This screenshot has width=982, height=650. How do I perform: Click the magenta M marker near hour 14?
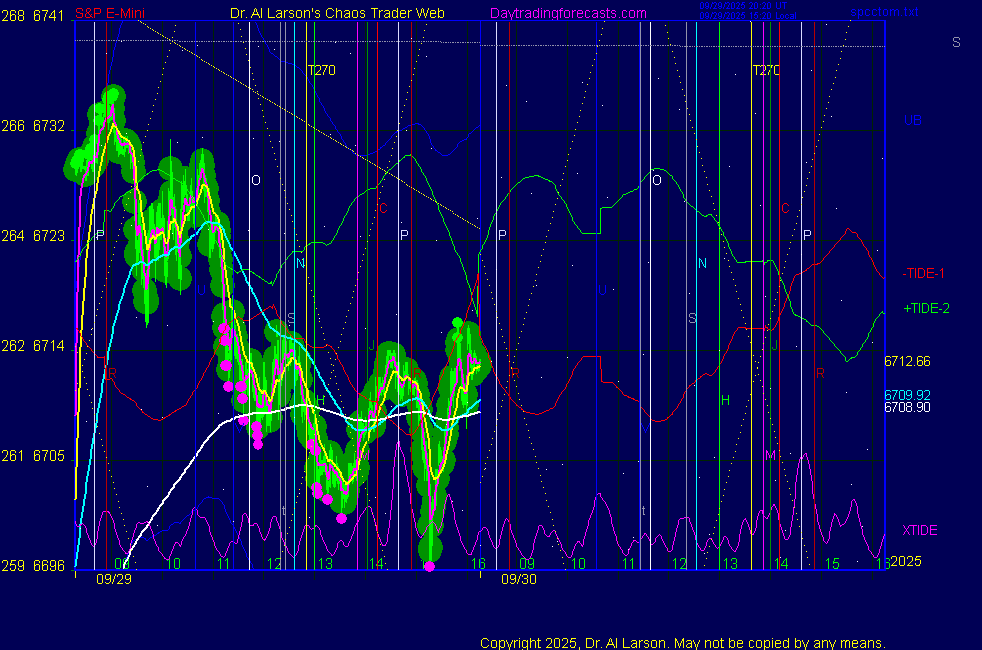point(769,455)
